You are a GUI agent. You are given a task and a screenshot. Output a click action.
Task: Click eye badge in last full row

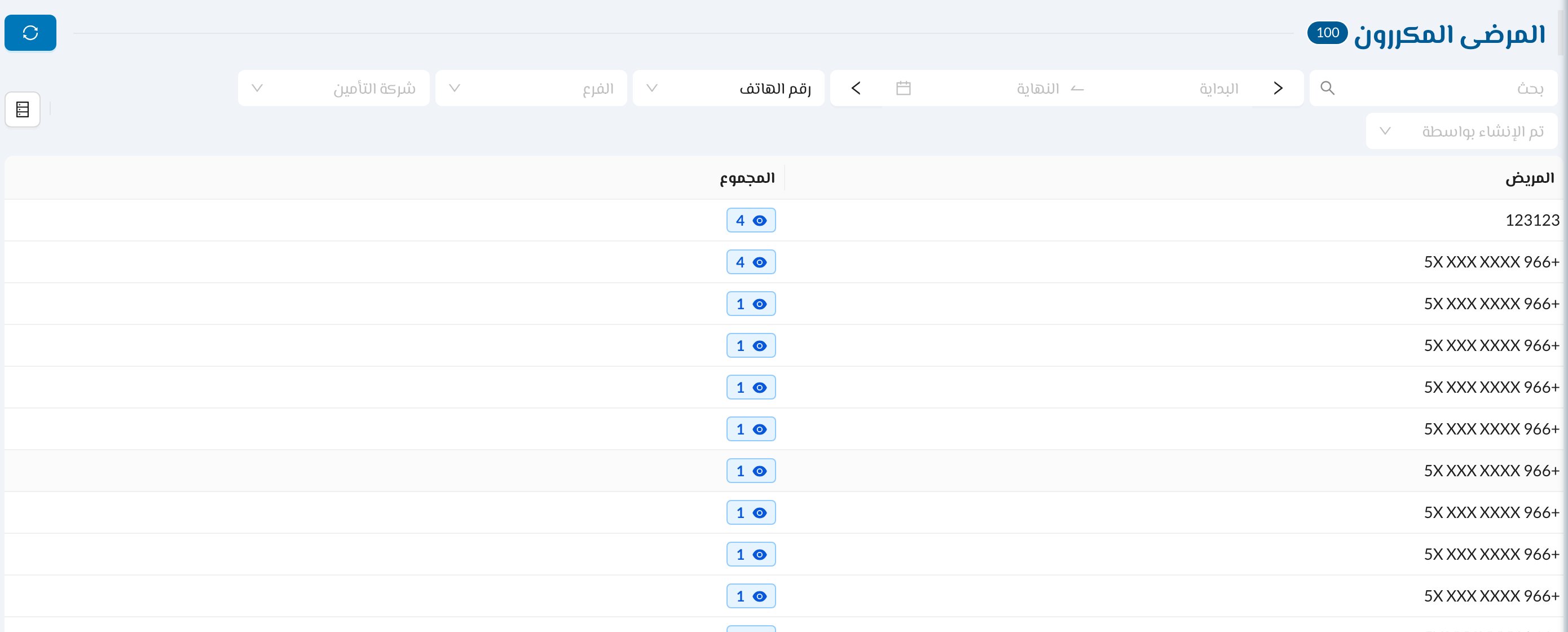coord(751,596)
